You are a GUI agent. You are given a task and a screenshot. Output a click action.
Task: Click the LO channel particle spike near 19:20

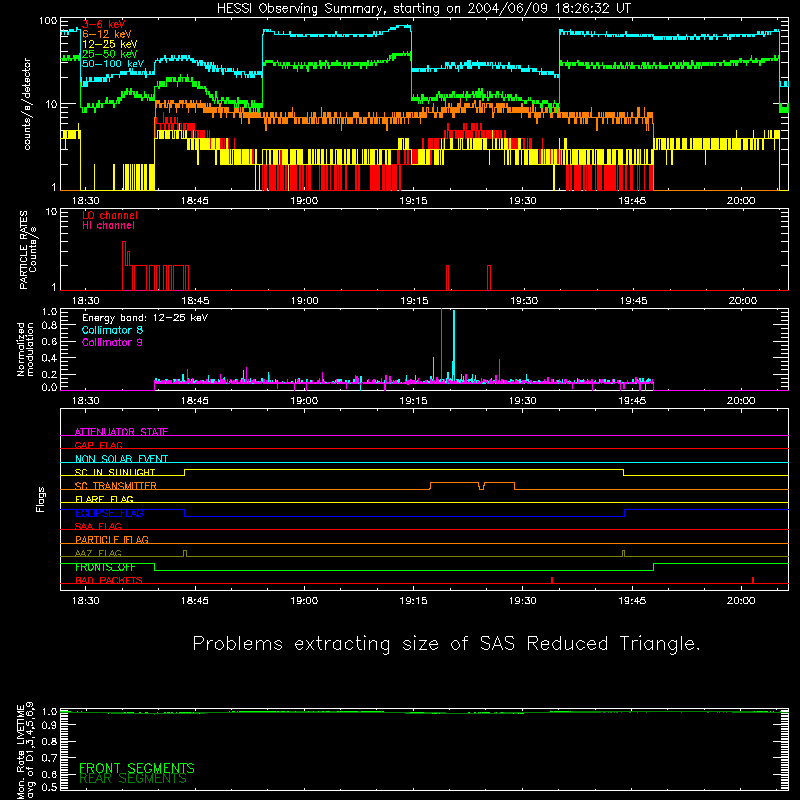[x=447, y=278]
